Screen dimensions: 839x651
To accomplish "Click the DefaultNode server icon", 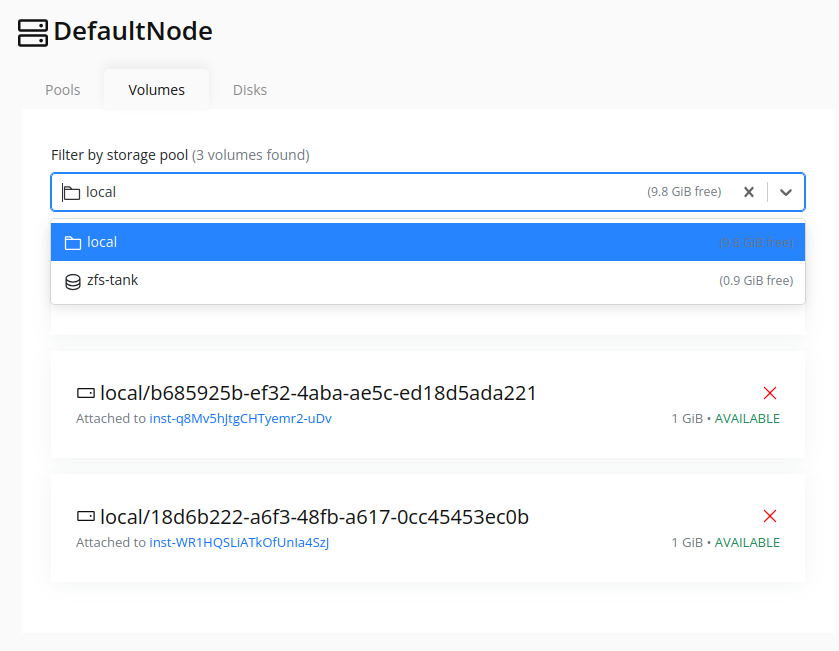I will tap(33, 33).
